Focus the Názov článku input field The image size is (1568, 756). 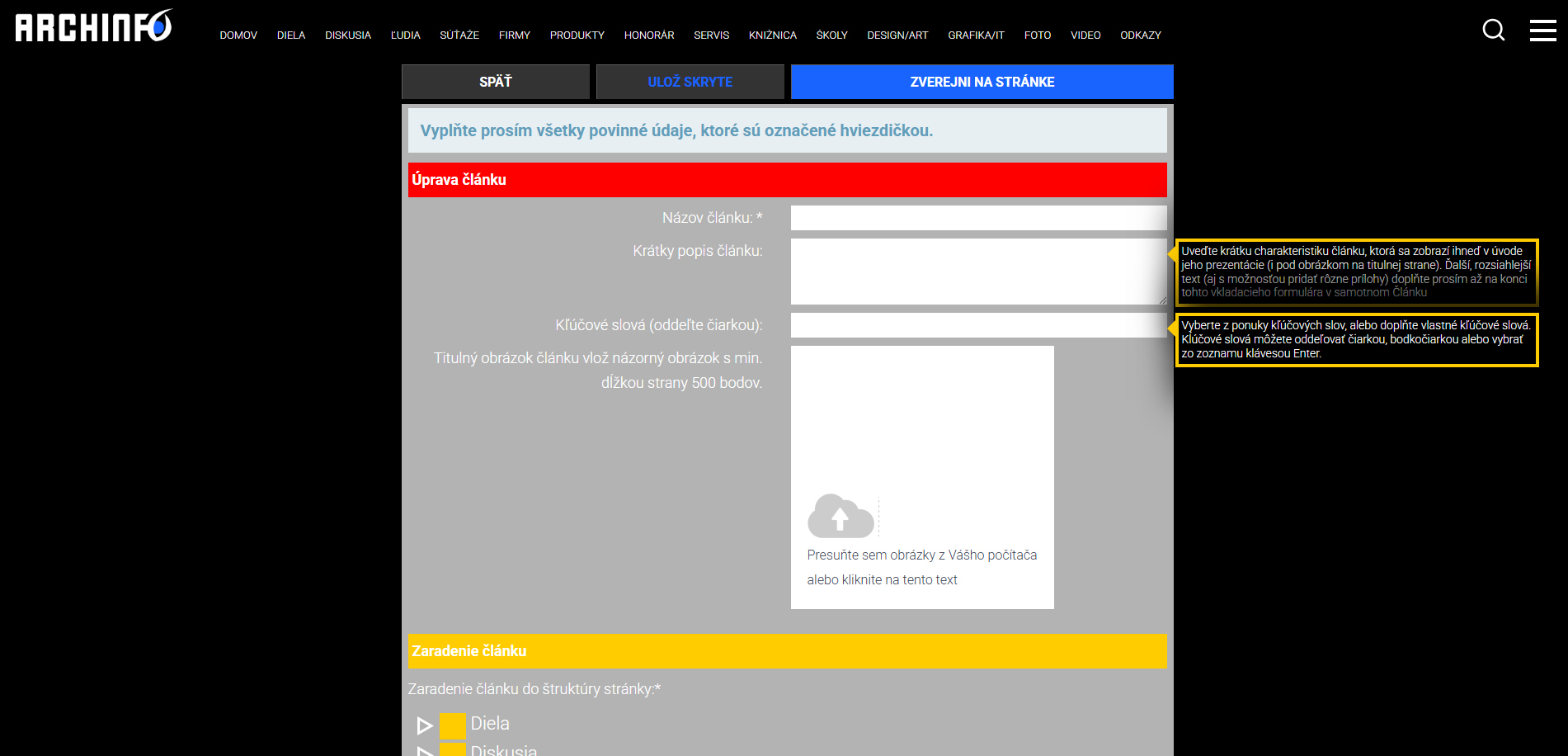tap(978, 218)
